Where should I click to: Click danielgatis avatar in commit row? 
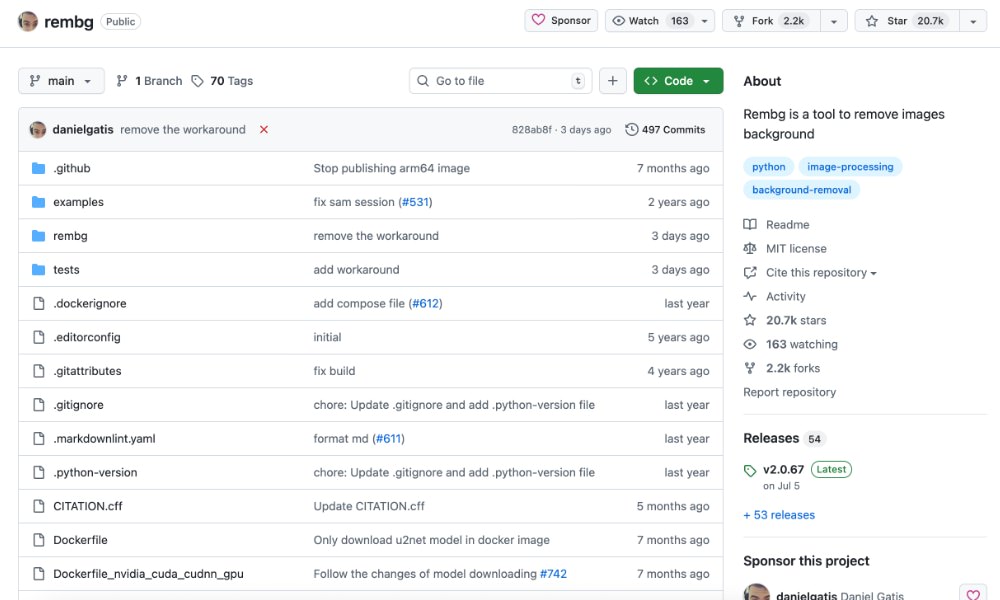pyautogui.click(x=38, y=130)
